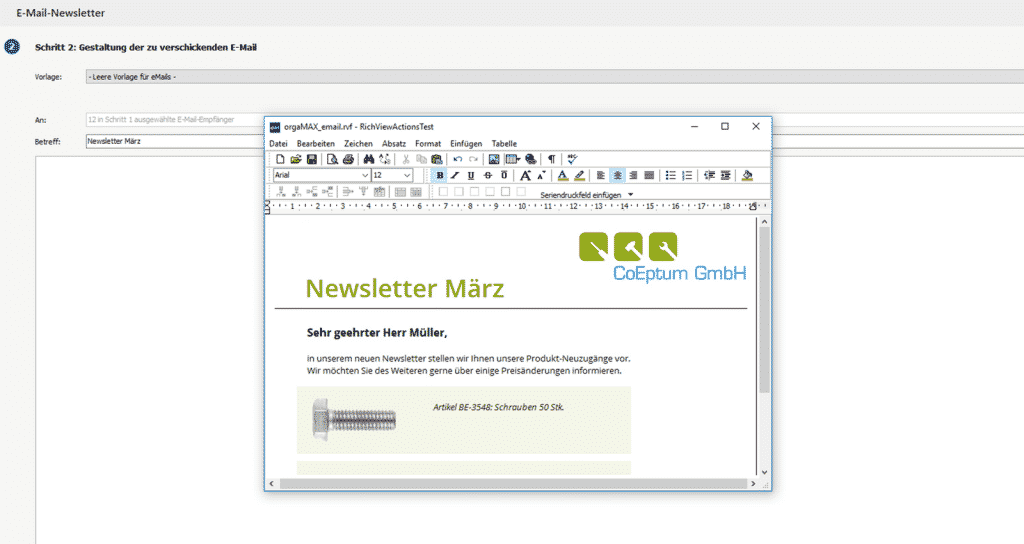The height and width of the screenshot is (544, 1024).
Task: Click the open file folder icon
Action: point(296,159)
